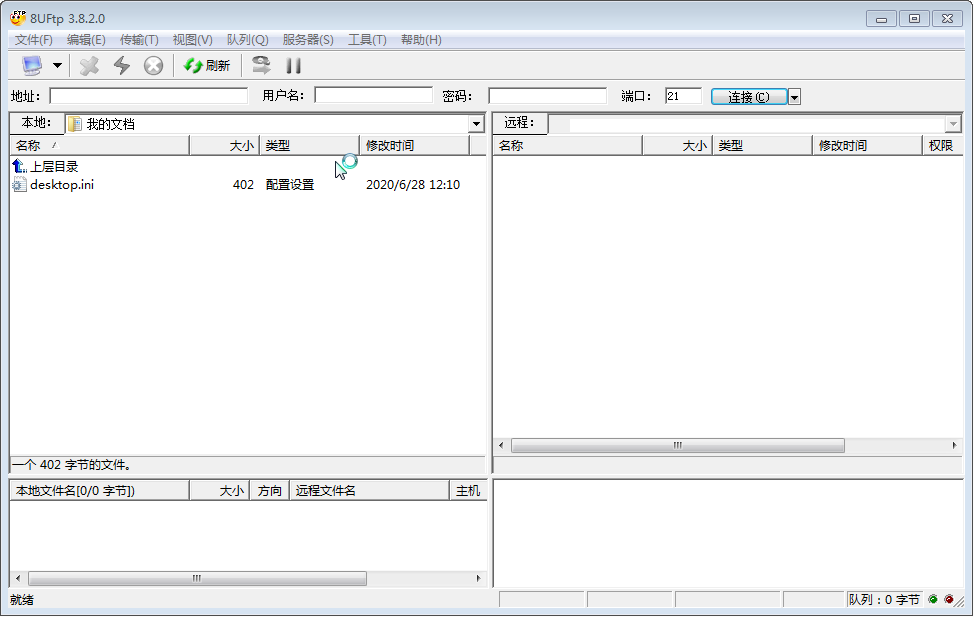Open the site manager computer icon
Image resolution: width=974 pixels, height=617 pixels.
point(32,66)
